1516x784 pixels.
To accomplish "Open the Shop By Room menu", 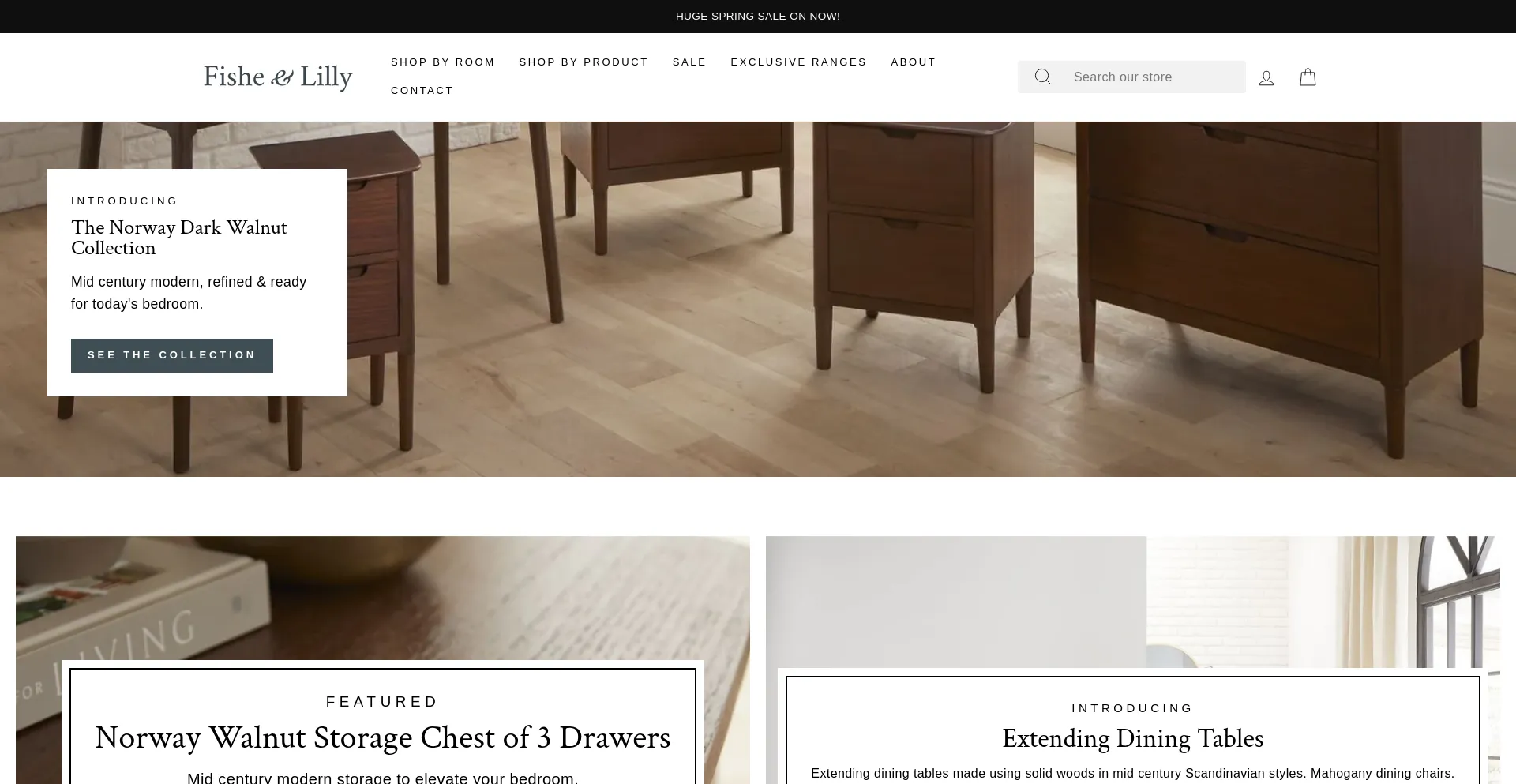I will [x=443, y=62].
